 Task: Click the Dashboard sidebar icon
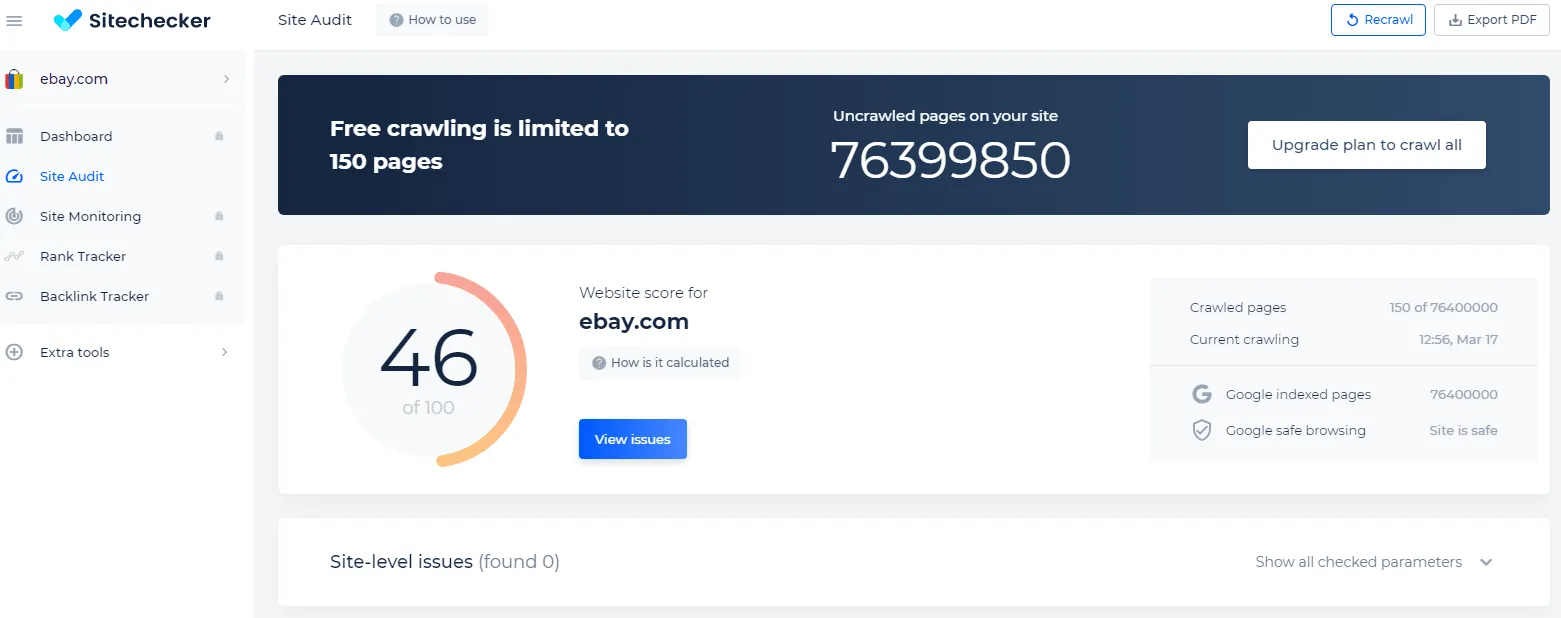click(14, 136)
